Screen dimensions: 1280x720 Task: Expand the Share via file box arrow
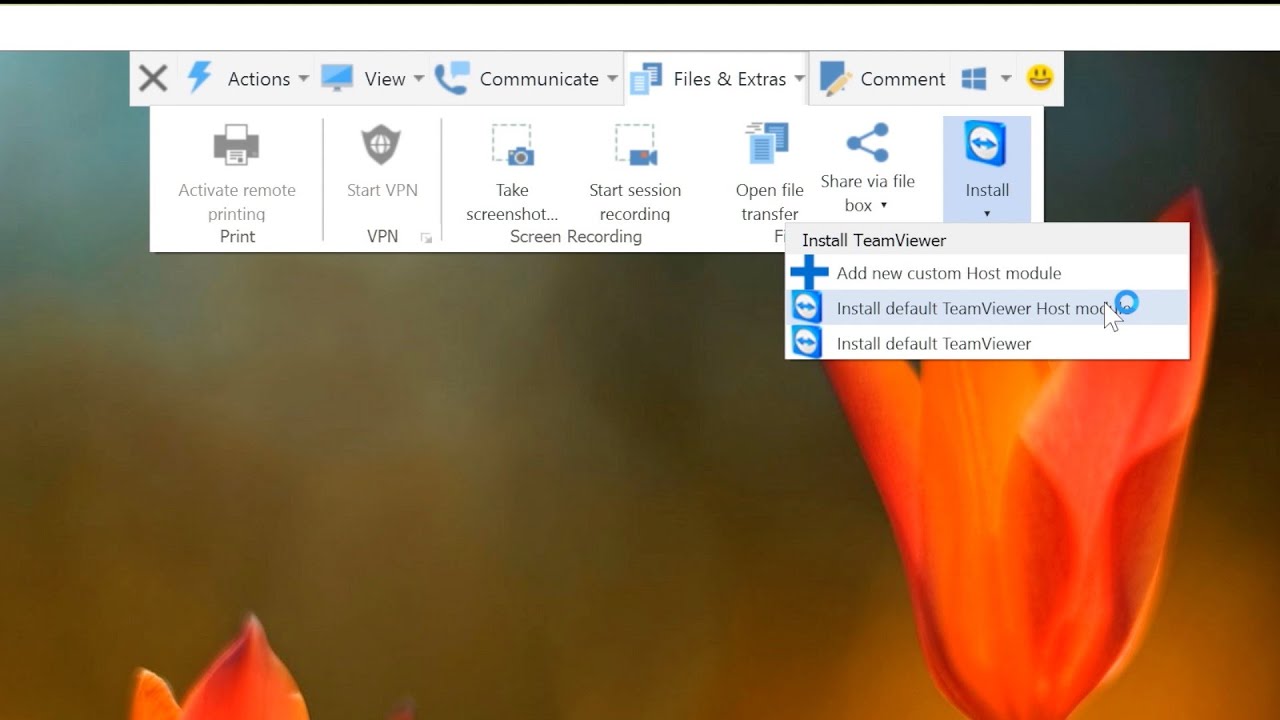884,206
